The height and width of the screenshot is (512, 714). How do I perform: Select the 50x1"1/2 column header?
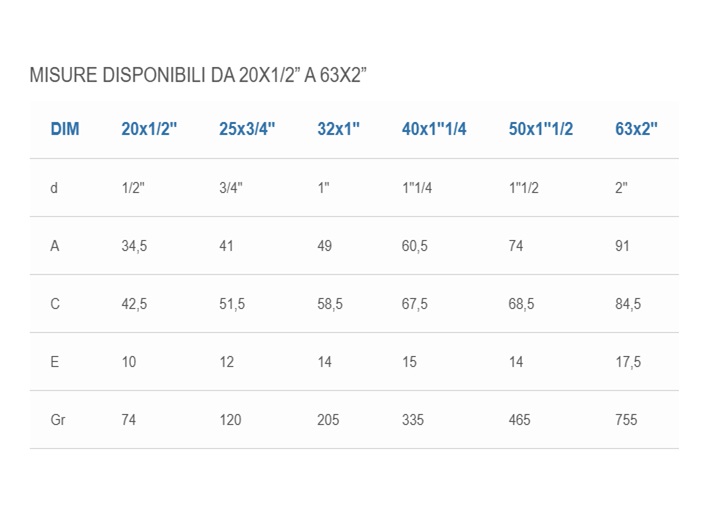pos(541,129)
